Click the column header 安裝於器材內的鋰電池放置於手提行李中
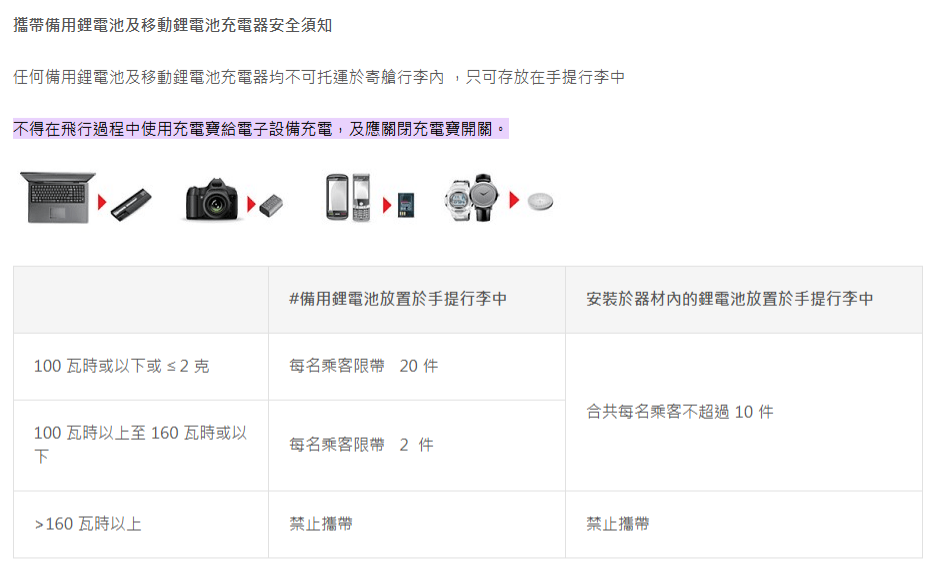933x574 pixels. coord(730,299)
